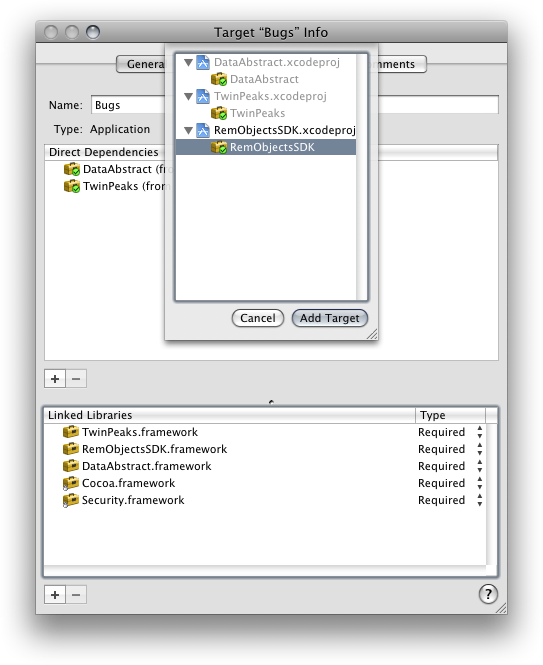This screenshot has width=543, height=665.
Task: Click the target list vertical scrollbar in sheet
Action: click(x=361, y=177)
